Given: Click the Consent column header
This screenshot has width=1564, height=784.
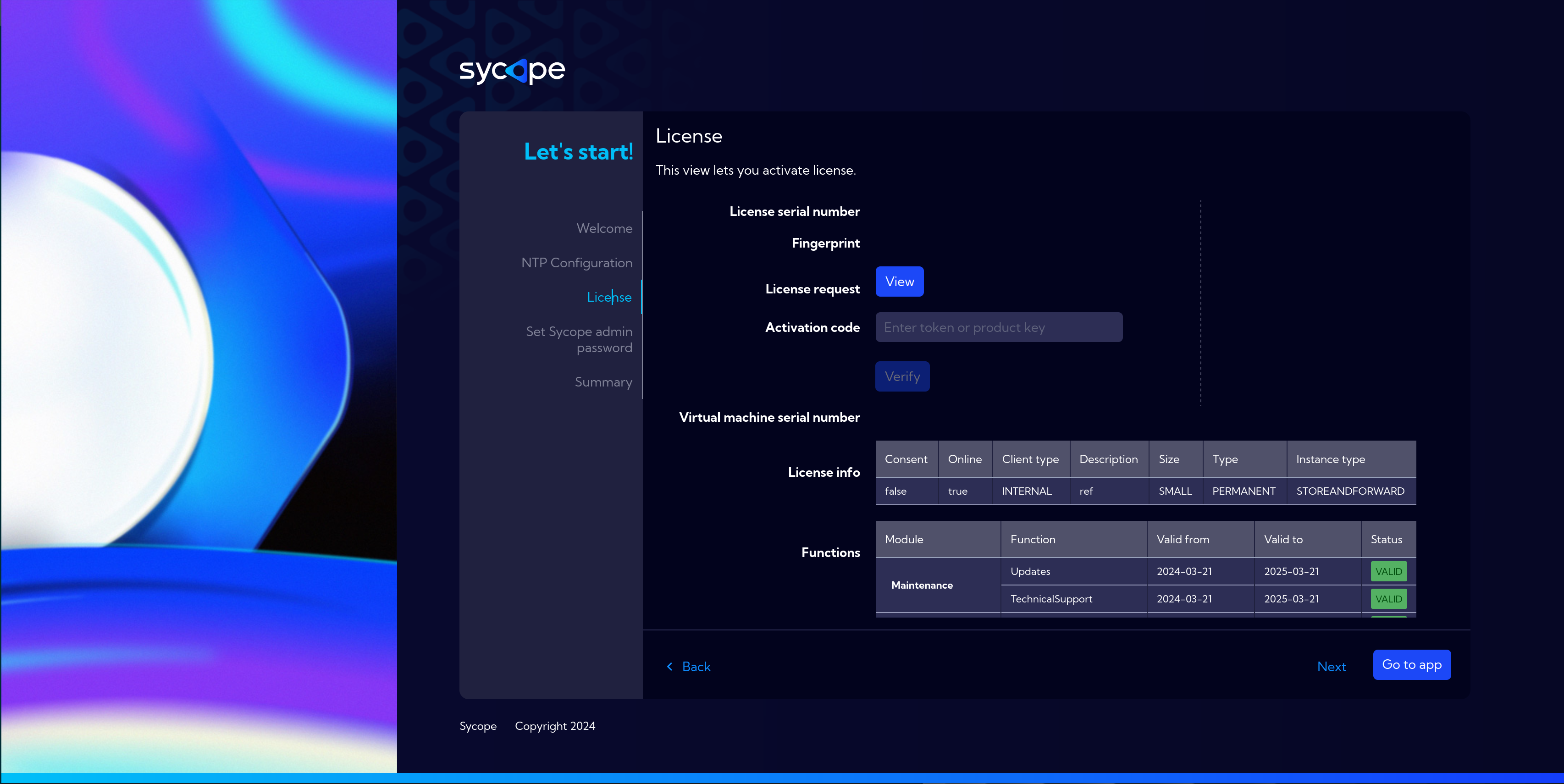Looking at the screenshot, I should click(906, 459).
